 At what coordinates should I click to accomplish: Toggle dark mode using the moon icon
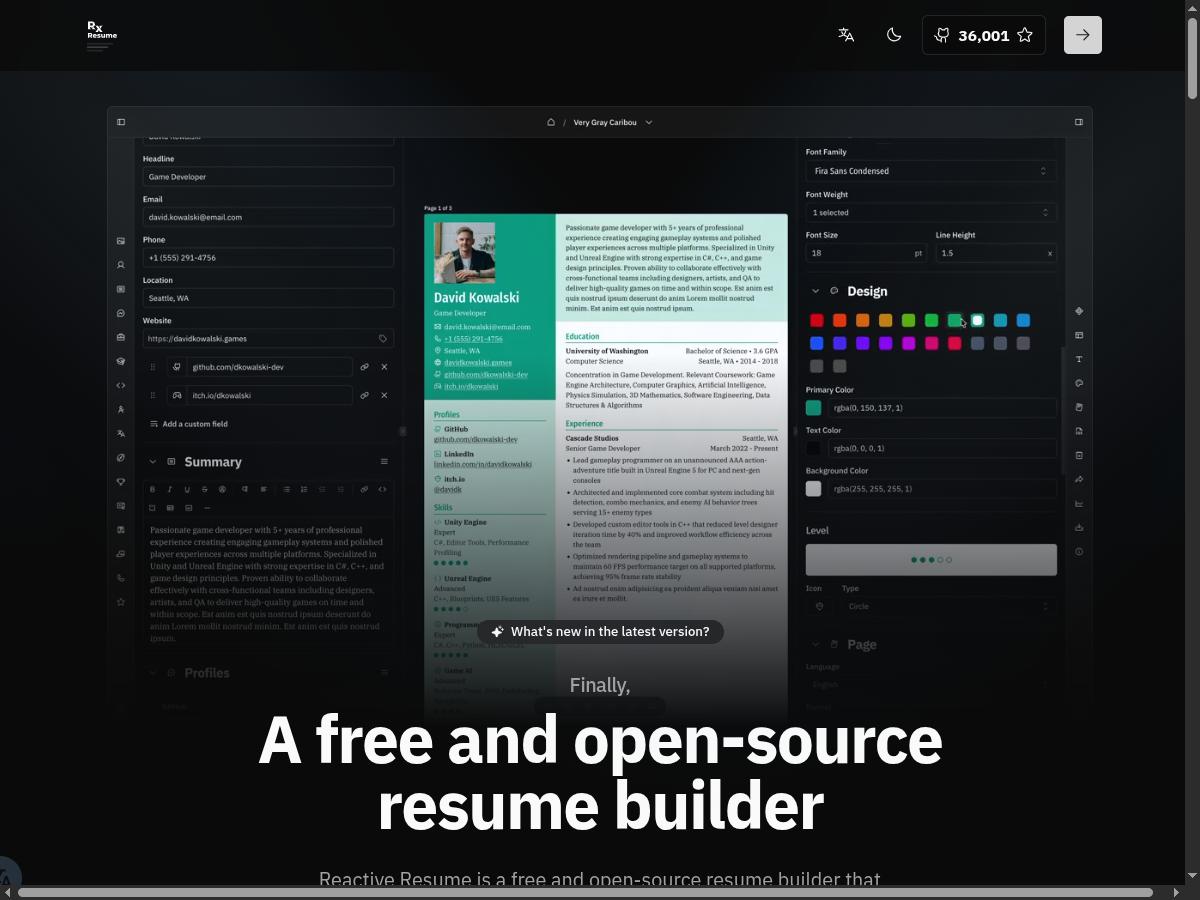pyautogui.click(x=894, y=35)
